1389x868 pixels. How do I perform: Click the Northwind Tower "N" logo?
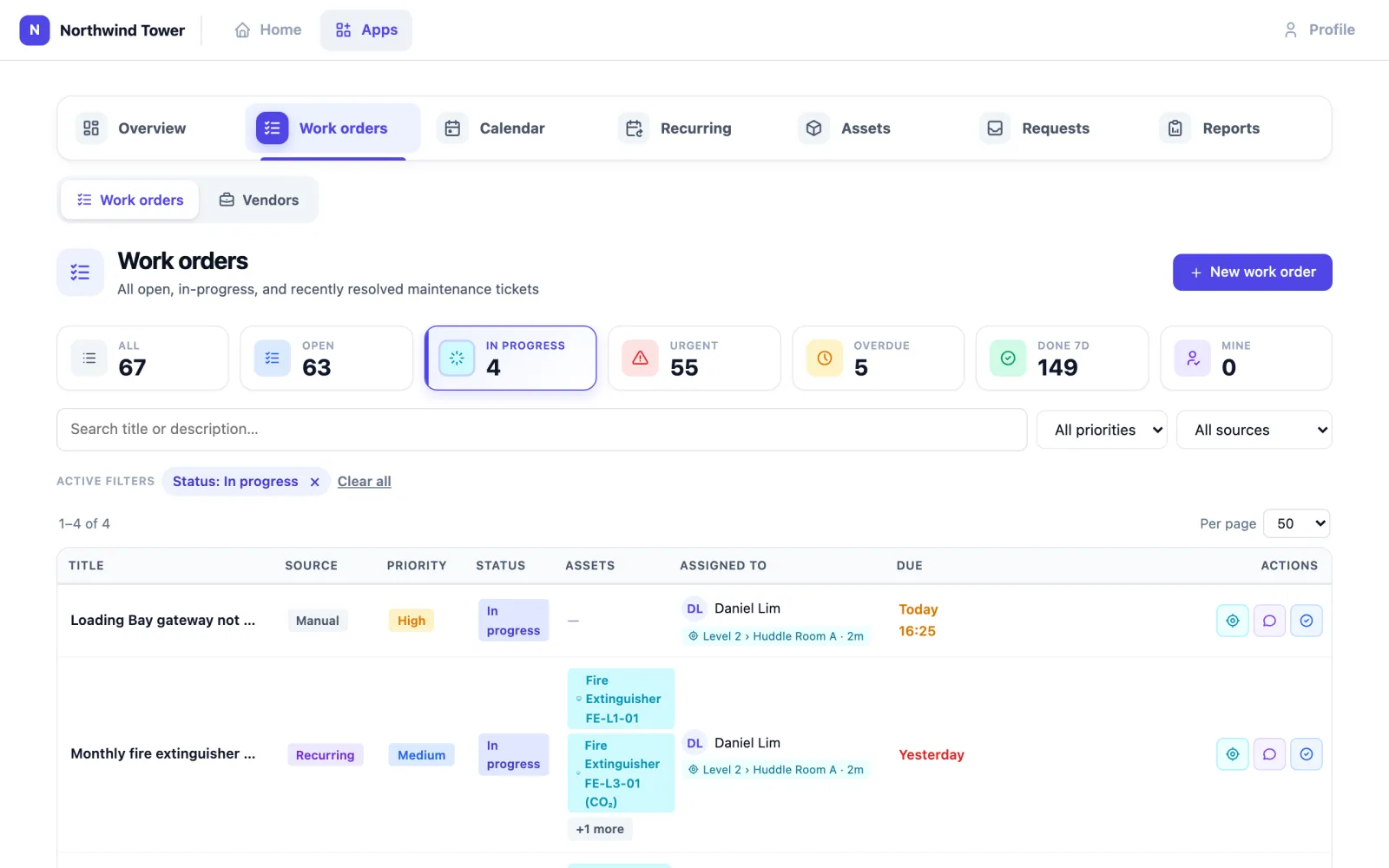35,30
